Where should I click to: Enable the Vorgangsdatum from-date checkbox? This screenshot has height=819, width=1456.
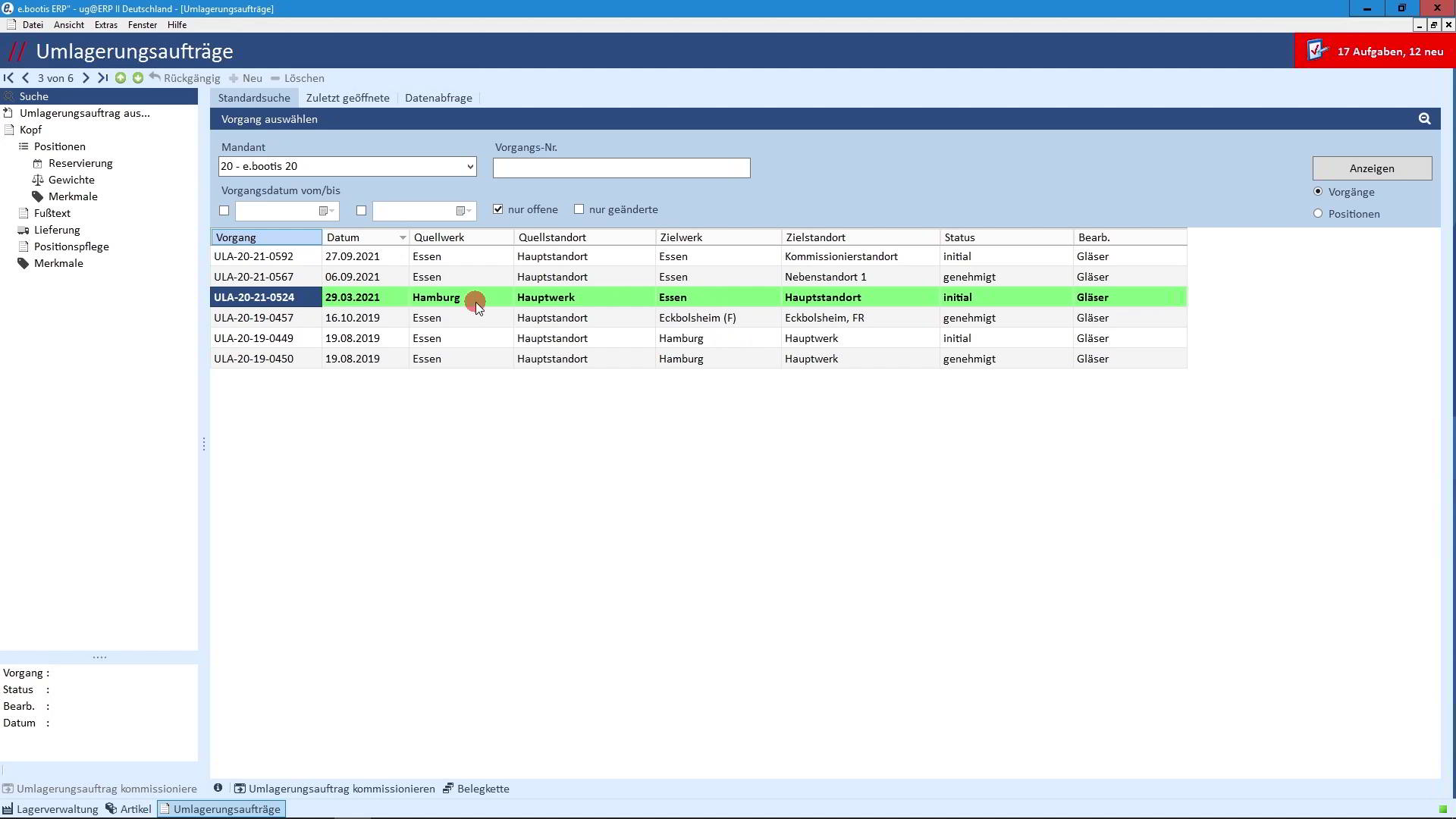[x=224, y=211]
